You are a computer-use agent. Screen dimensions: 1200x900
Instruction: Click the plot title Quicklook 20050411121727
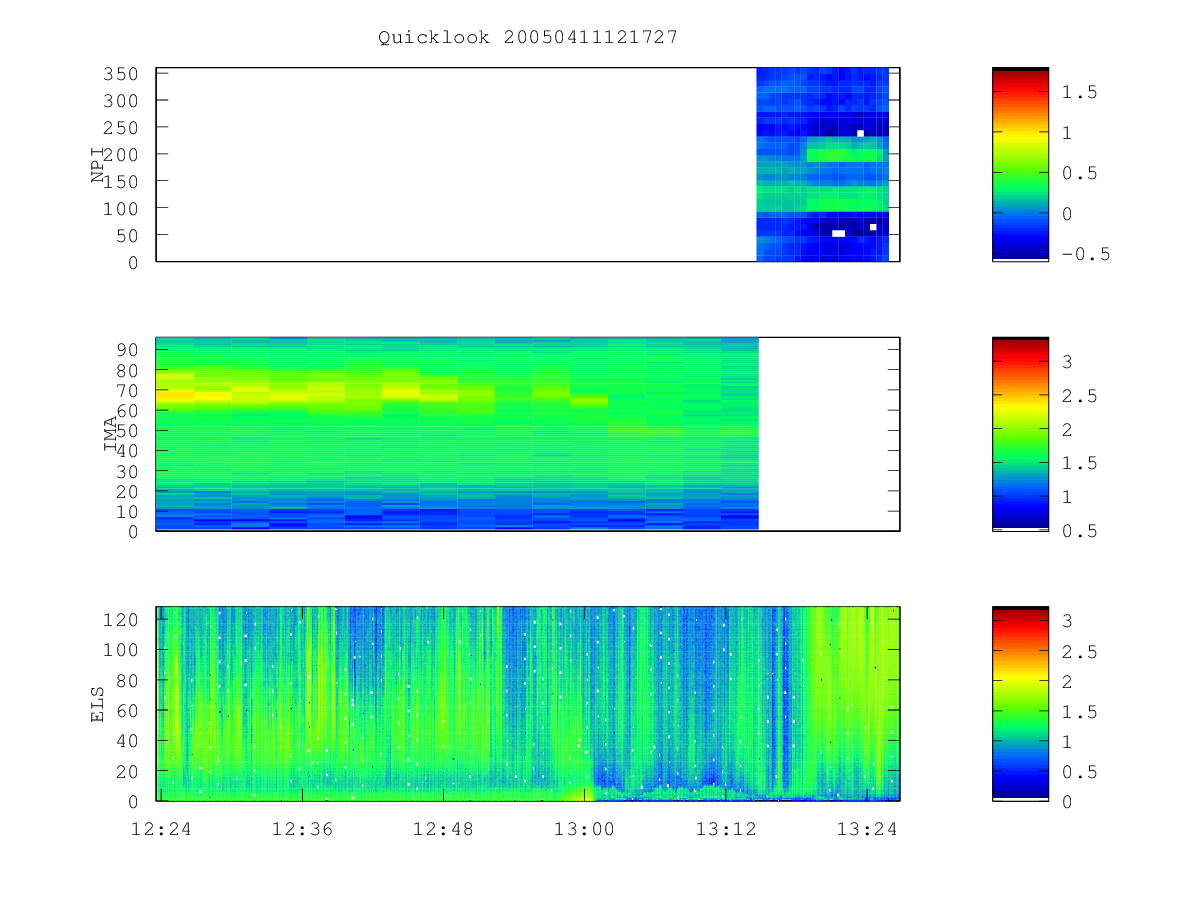[527, 37]
